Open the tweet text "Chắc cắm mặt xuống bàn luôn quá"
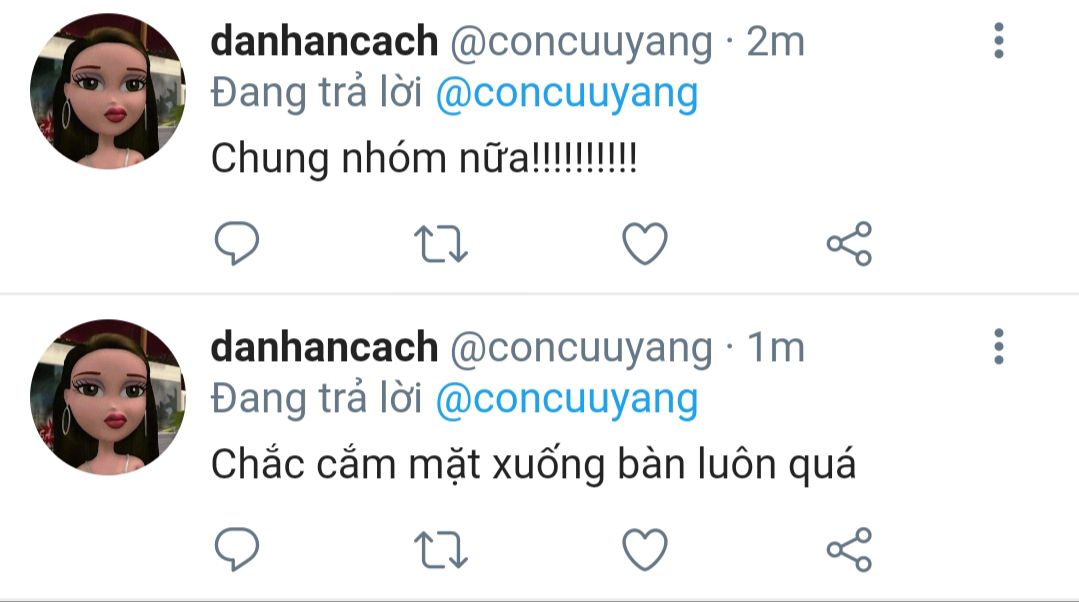 point(533,464)
